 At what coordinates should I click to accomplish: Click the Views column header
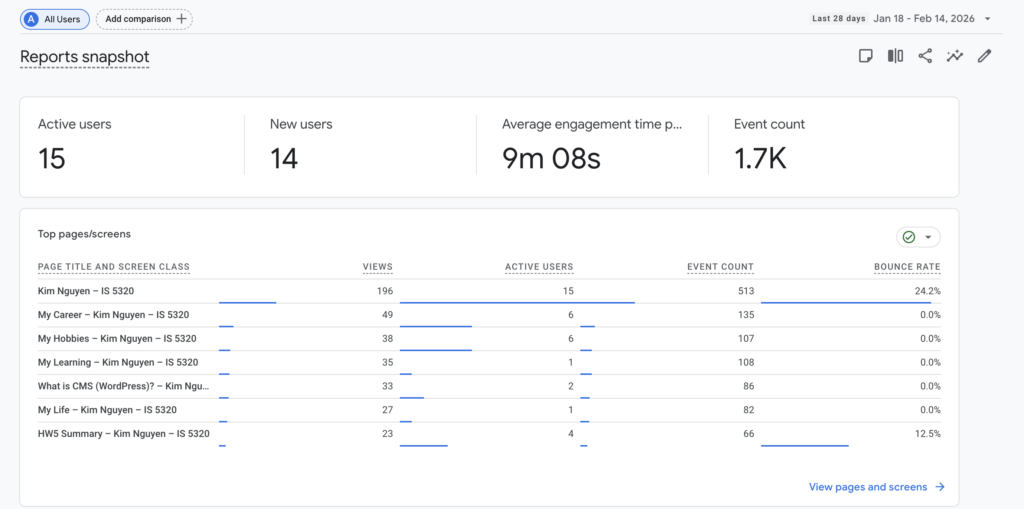coord(377,267)
